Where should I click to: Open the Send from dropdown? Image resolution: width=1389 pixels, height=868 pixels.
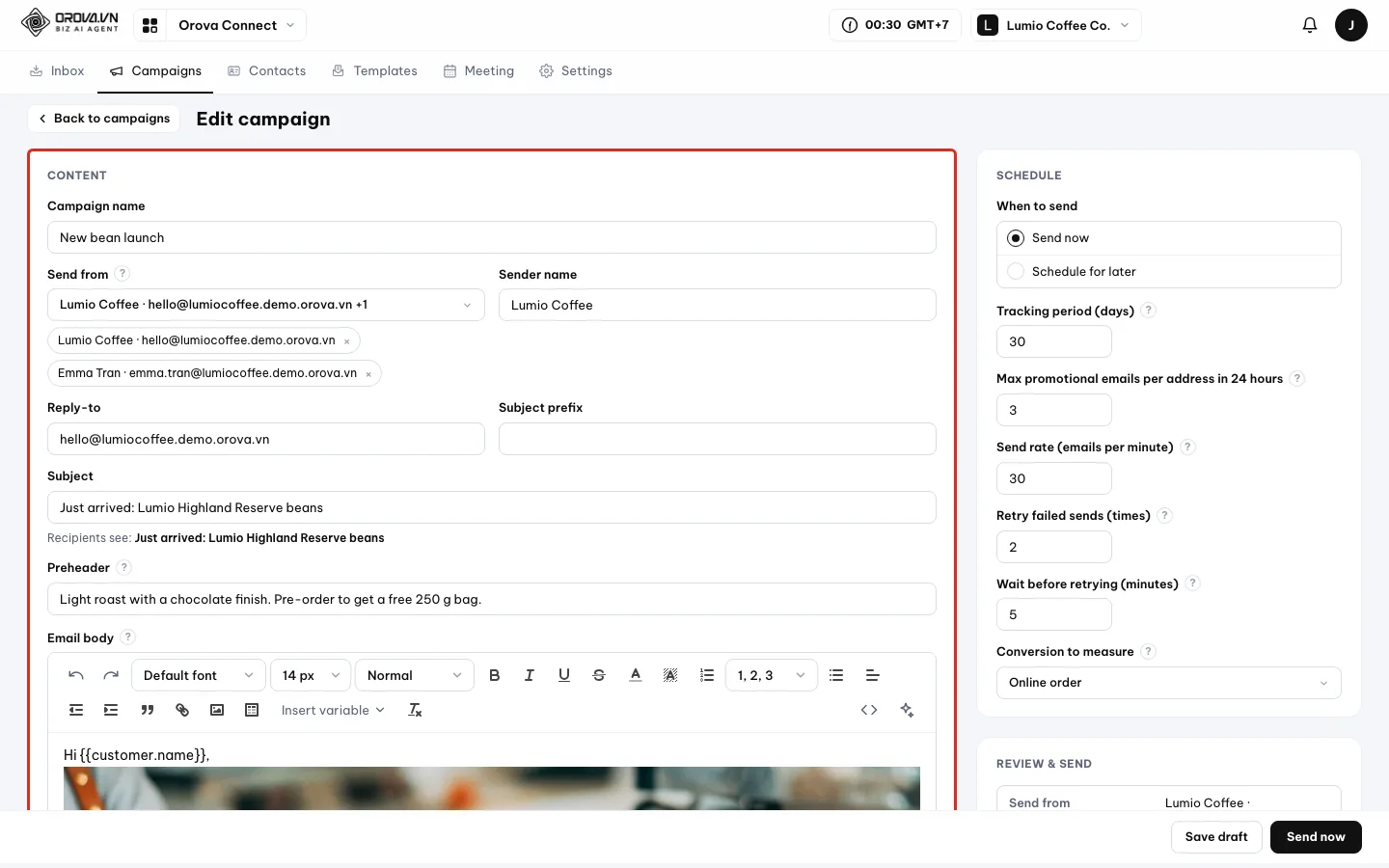point(266,305)
